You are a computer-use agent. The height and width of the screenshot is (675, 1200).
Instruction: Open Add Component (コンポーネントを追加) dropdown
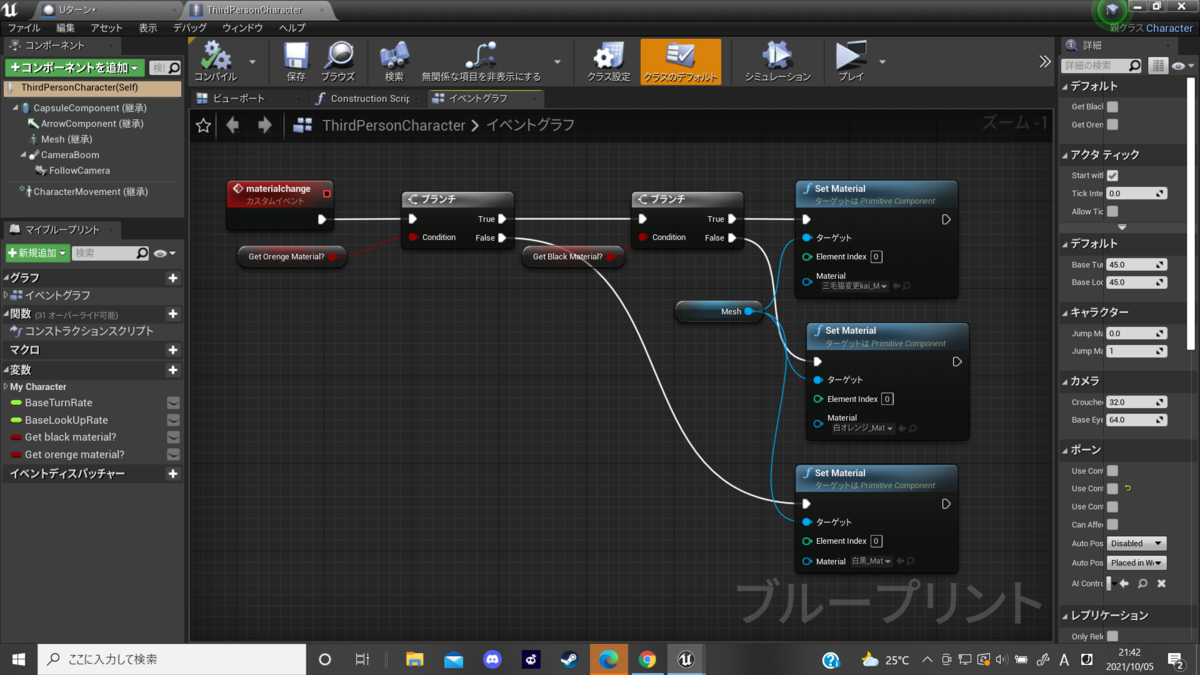[75, 67]
